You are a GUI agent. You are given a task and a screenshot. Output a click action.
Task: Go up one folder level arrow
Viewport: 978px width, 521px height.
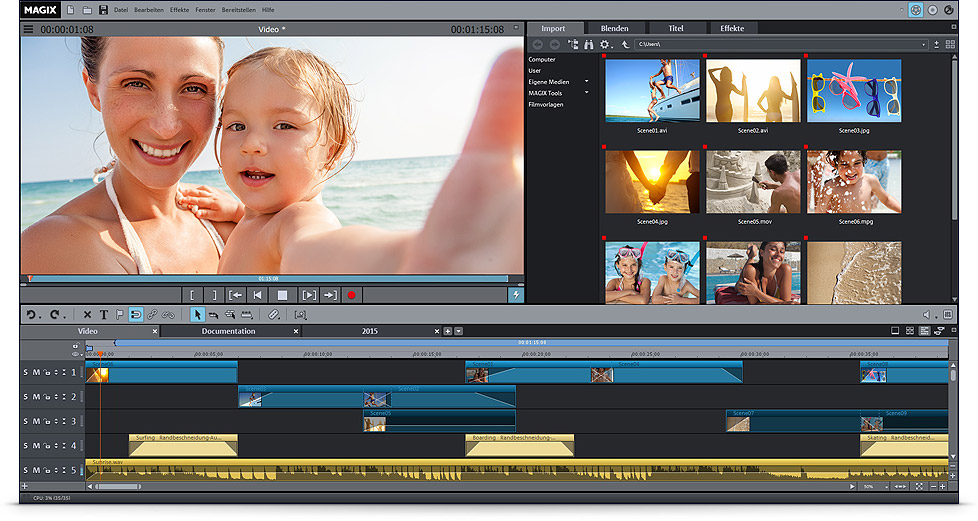tap(624, 44)
